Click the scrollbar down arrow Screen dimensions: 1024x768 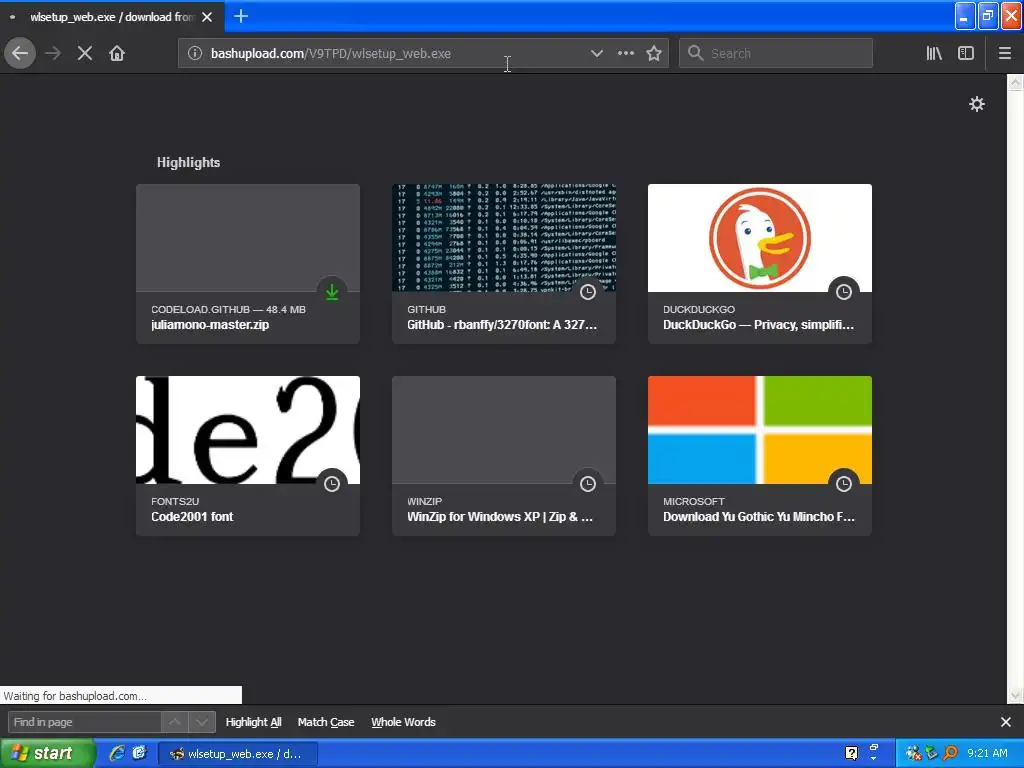tap(1016, 696)
